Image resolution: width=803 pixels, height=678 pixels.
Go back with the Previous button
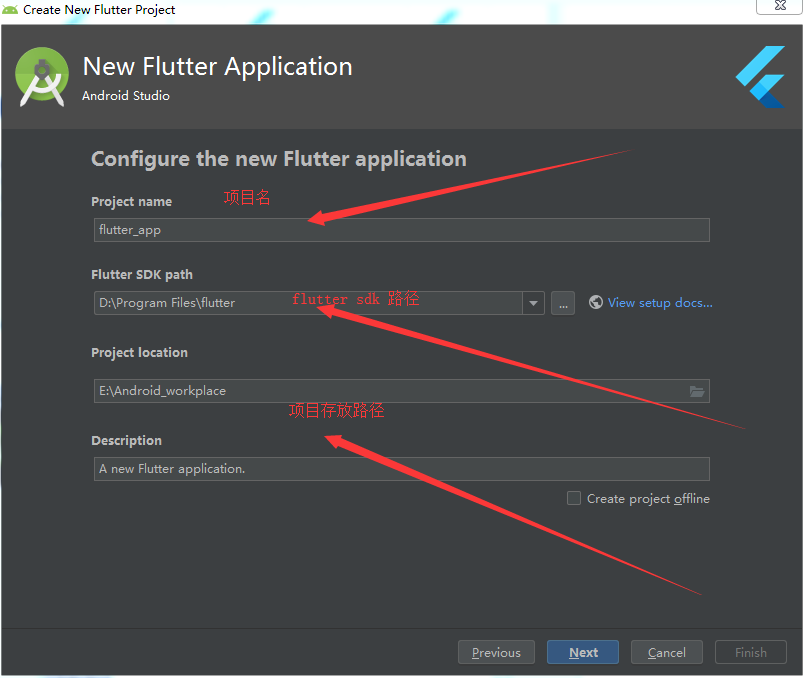[496, 652]
